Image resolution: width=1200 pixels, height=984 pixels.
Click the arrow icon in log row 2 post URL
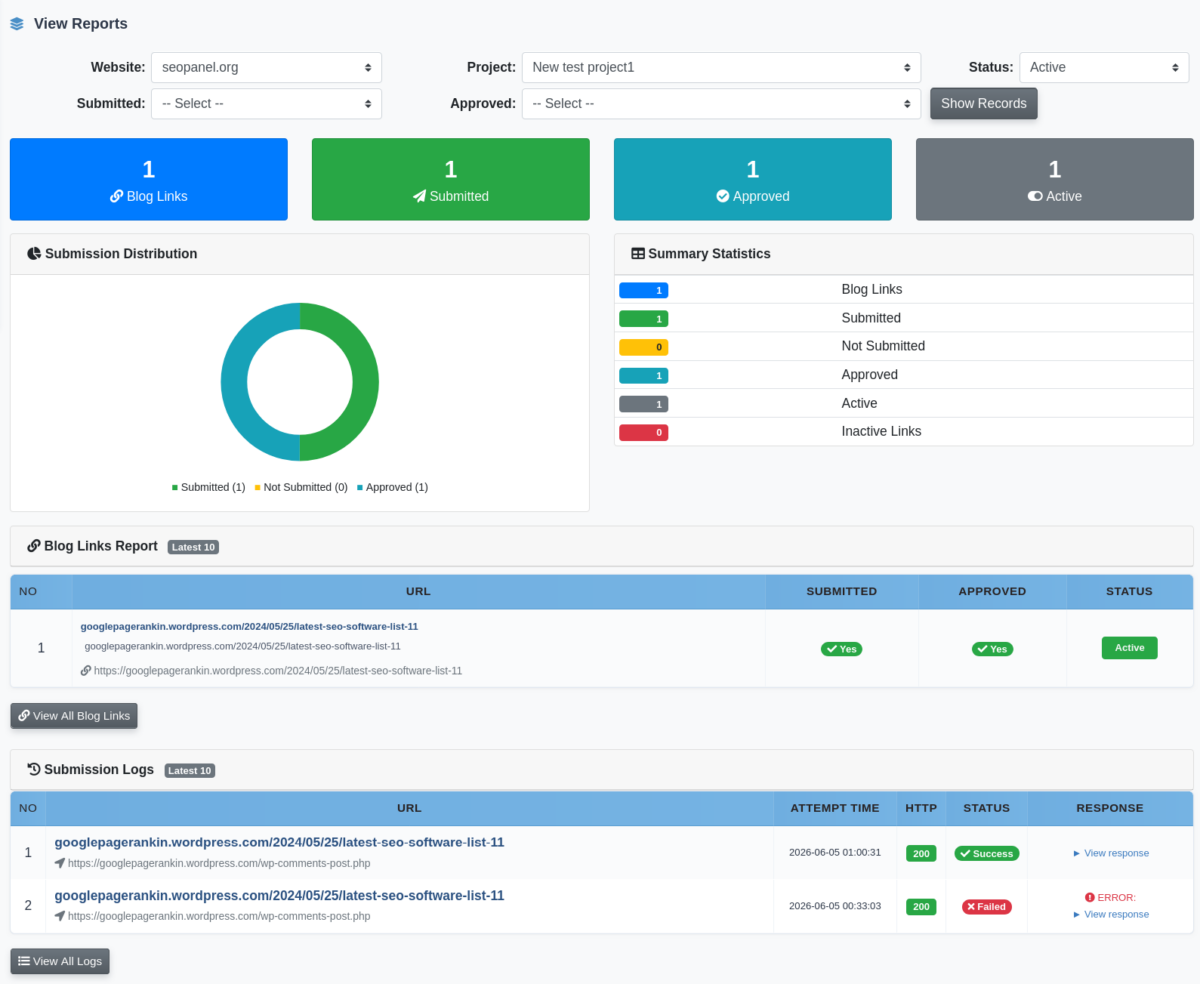pyautogui.click(x=60, y=916)
